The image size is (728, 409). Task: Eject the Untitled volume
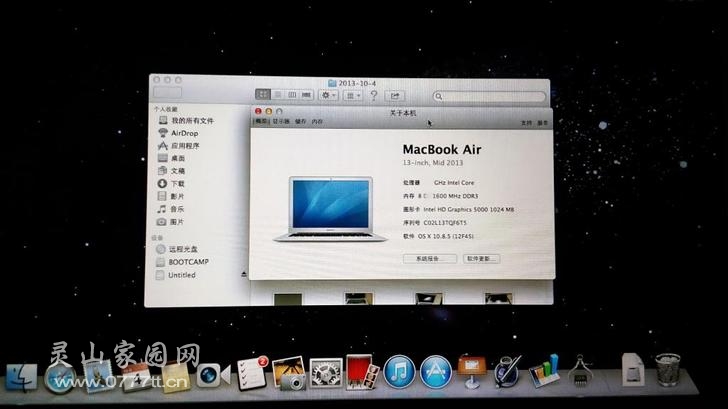point(244,274)
